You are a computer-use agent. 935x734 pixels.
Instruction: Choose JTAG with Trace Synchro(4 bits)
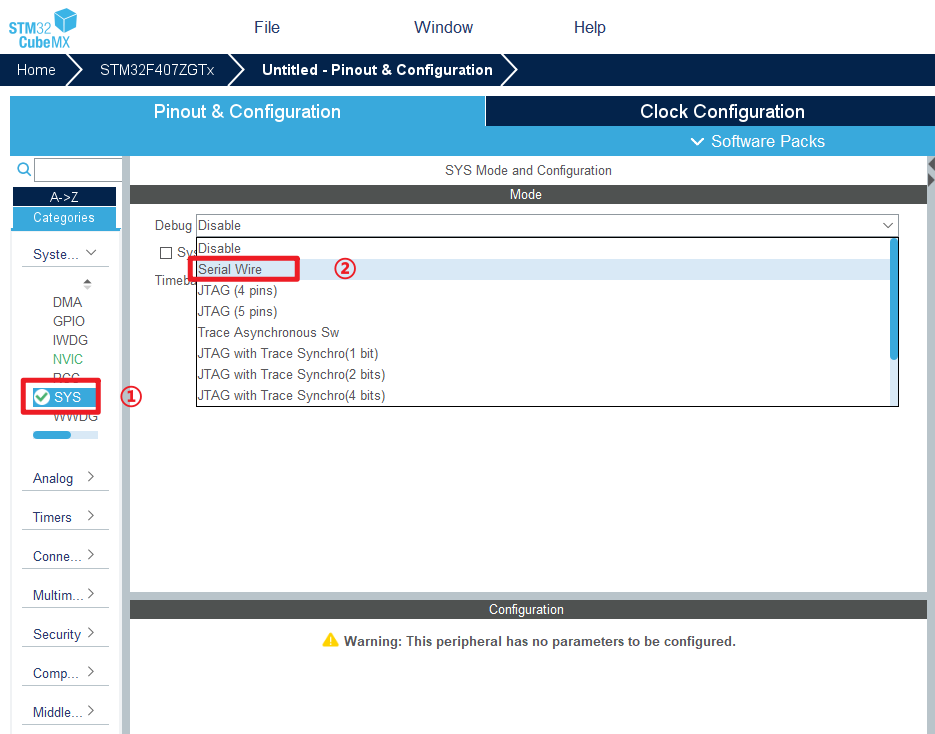[543, 395]
